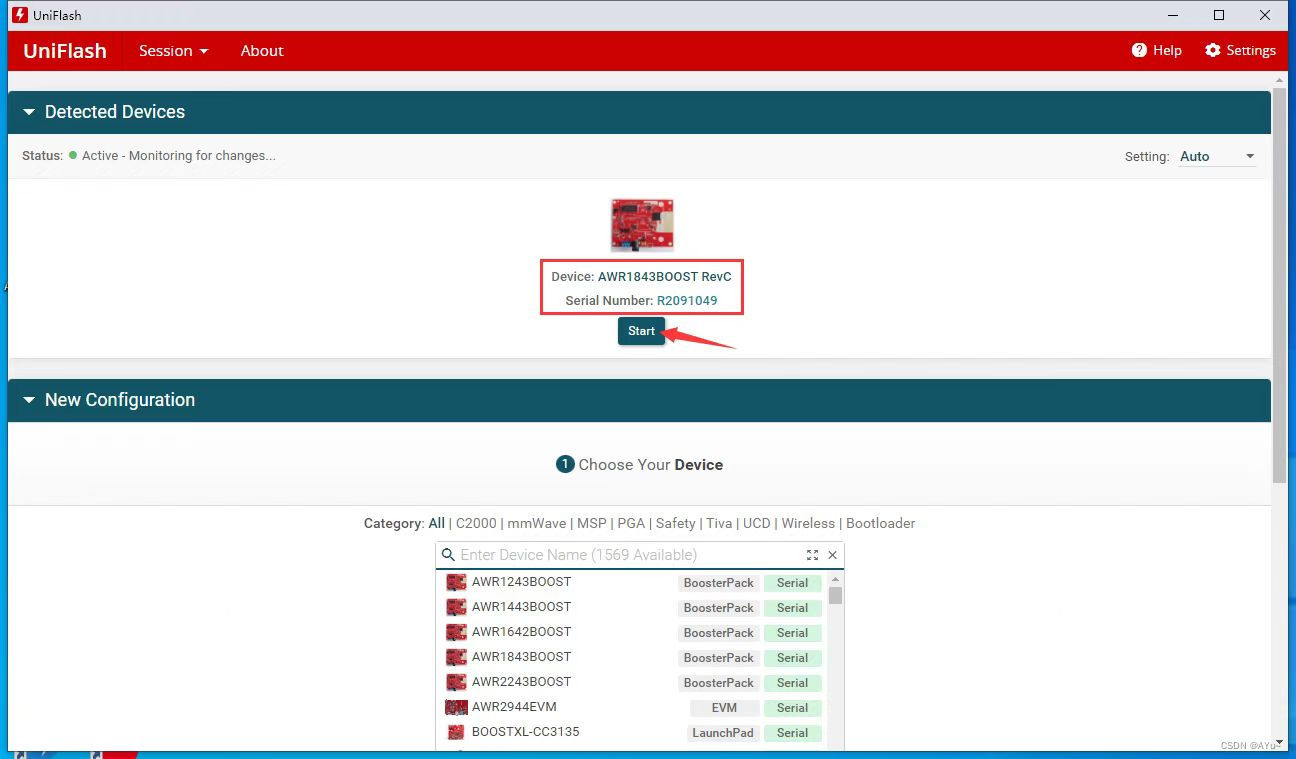Select the BOOSTXL-CC3135 board icon
Screen dimensions: 1296x759
click(456, 732)
